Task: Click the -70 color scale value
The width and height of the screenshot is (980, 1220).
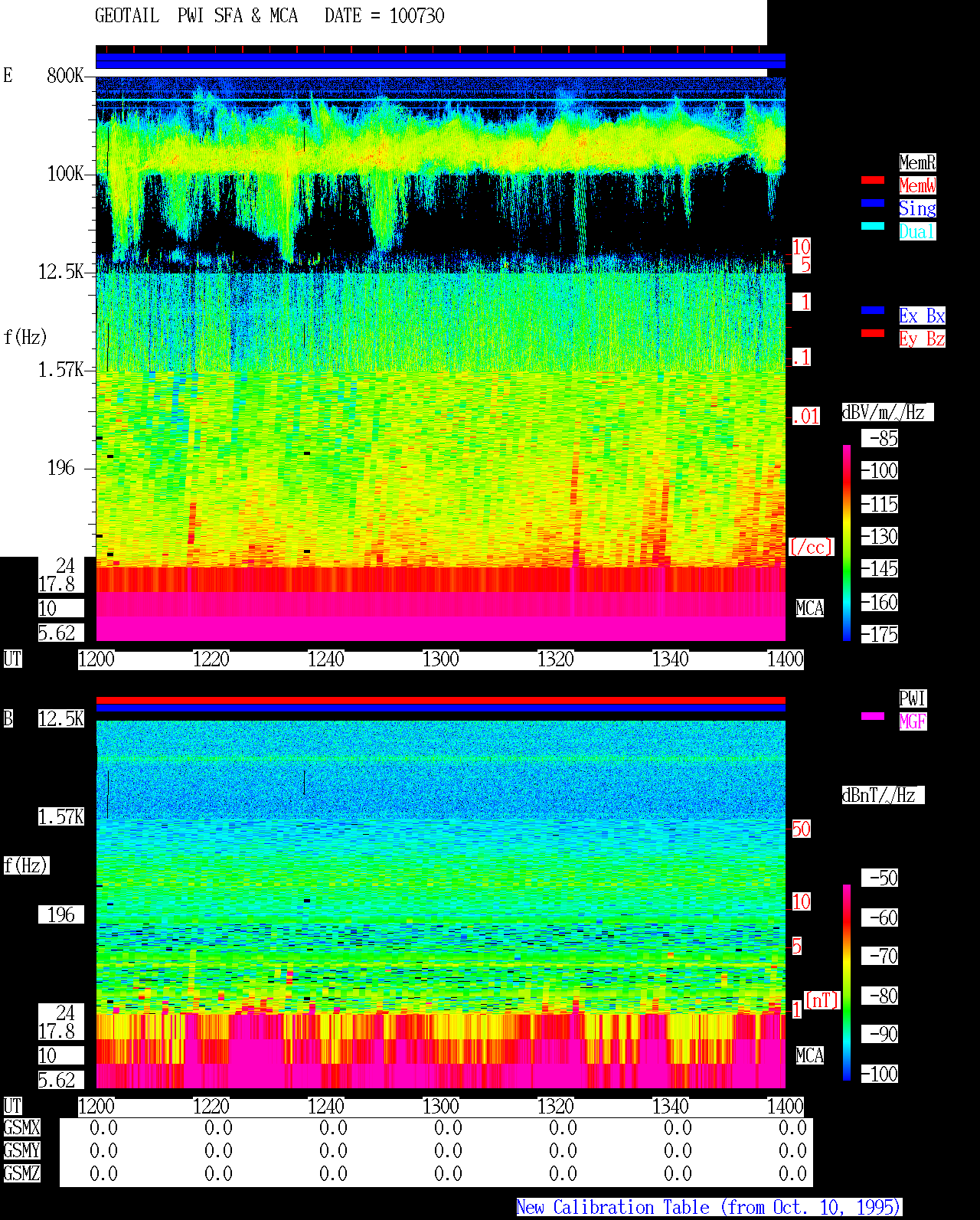Action: [x=880, y=956]
